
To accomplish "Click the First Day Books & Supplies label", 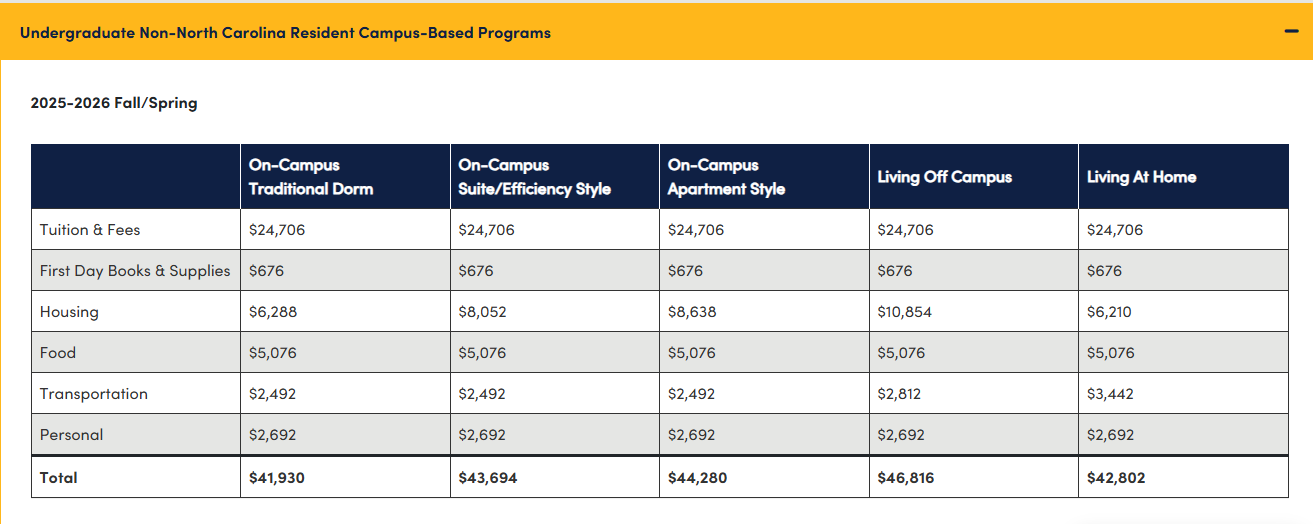I will (x=135, y=271).
